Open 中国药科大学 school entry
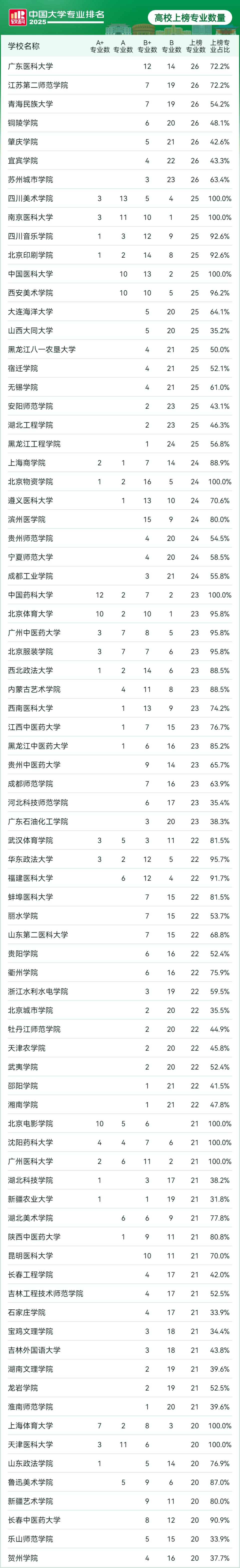This screenshot has width=240, height=1568. 30,595
